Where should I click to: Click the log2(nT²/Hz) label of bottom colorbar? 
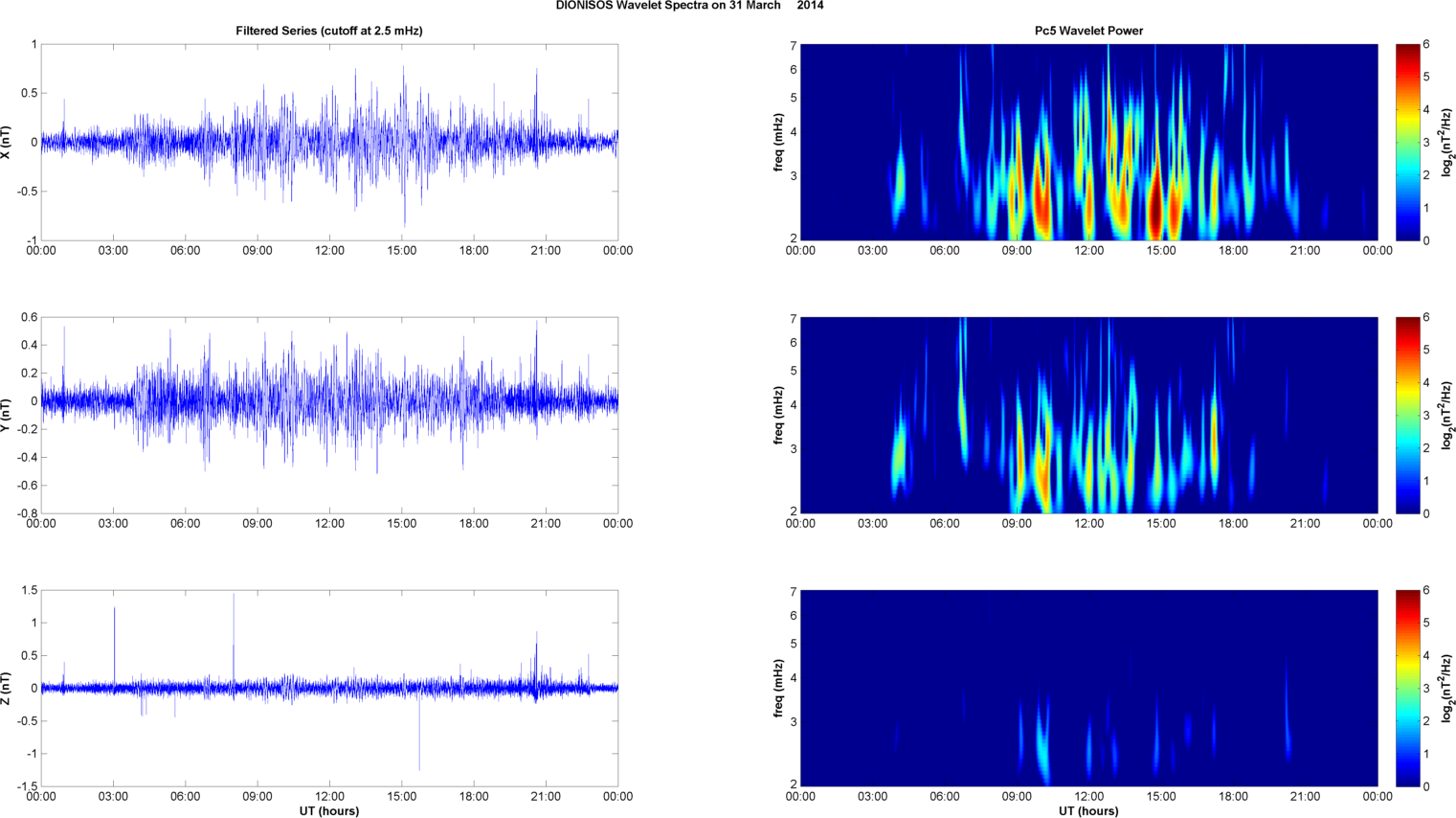coord(1447,688)
